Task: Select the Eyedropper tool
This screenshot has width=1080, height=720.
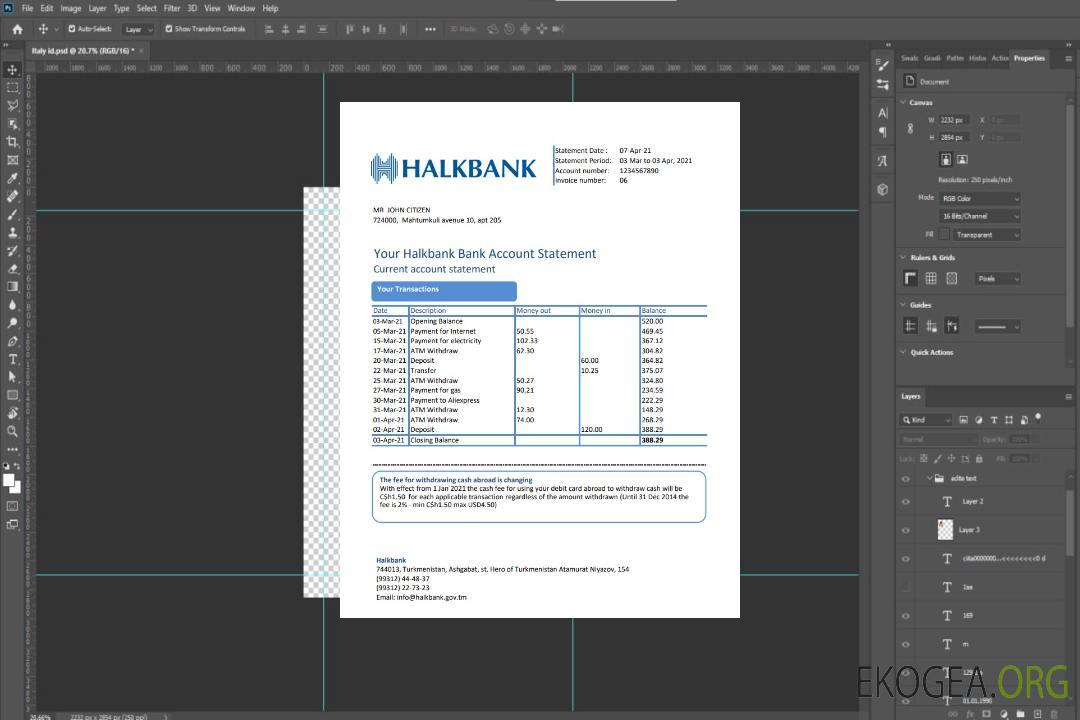Action: tap(12, 178)
